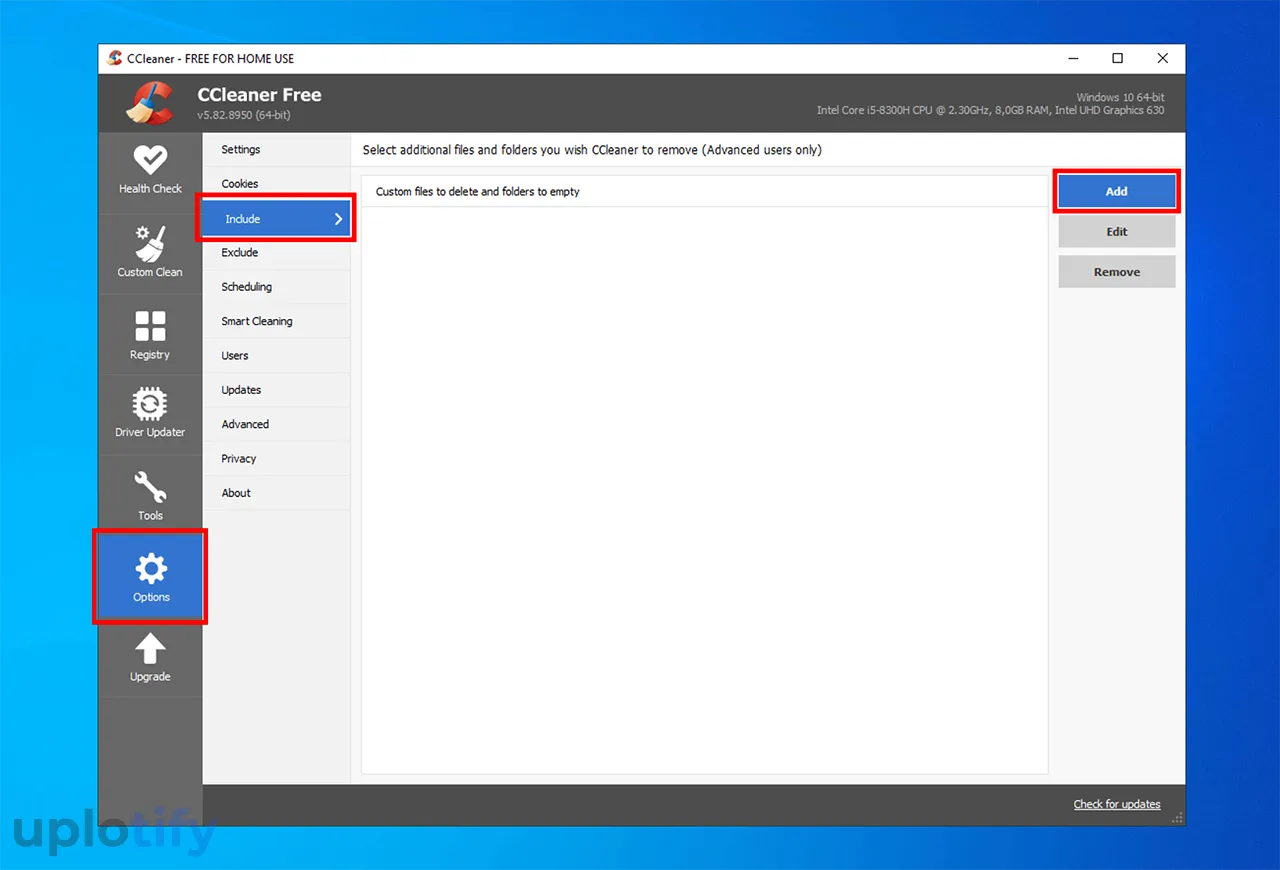Go to the Registry section
This screenshot has width=1280, height=870.
[x=150, y=335]
